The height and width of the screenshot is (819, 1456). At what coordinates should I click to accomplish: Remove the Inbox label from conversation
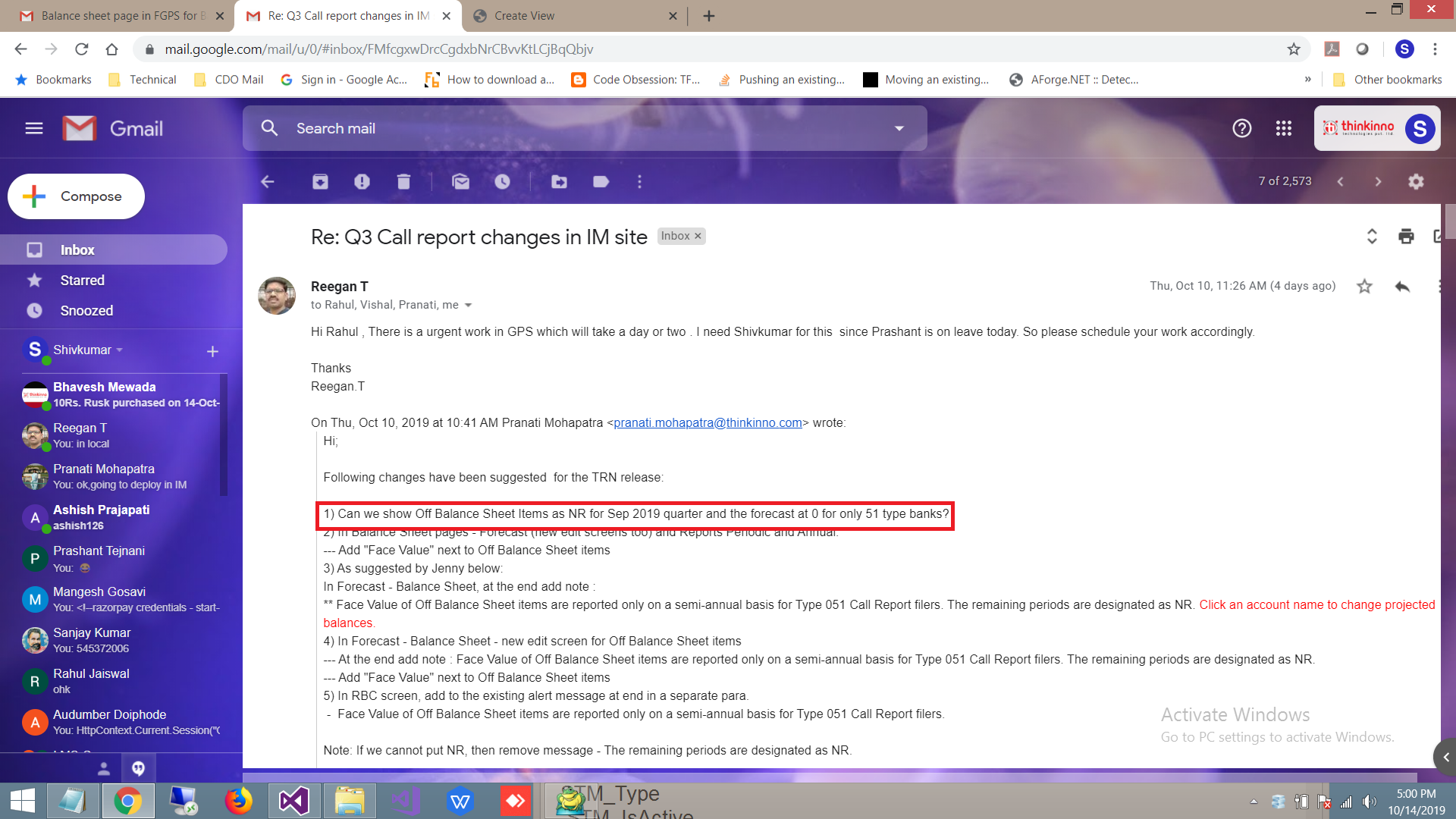[x=698, y=236]
